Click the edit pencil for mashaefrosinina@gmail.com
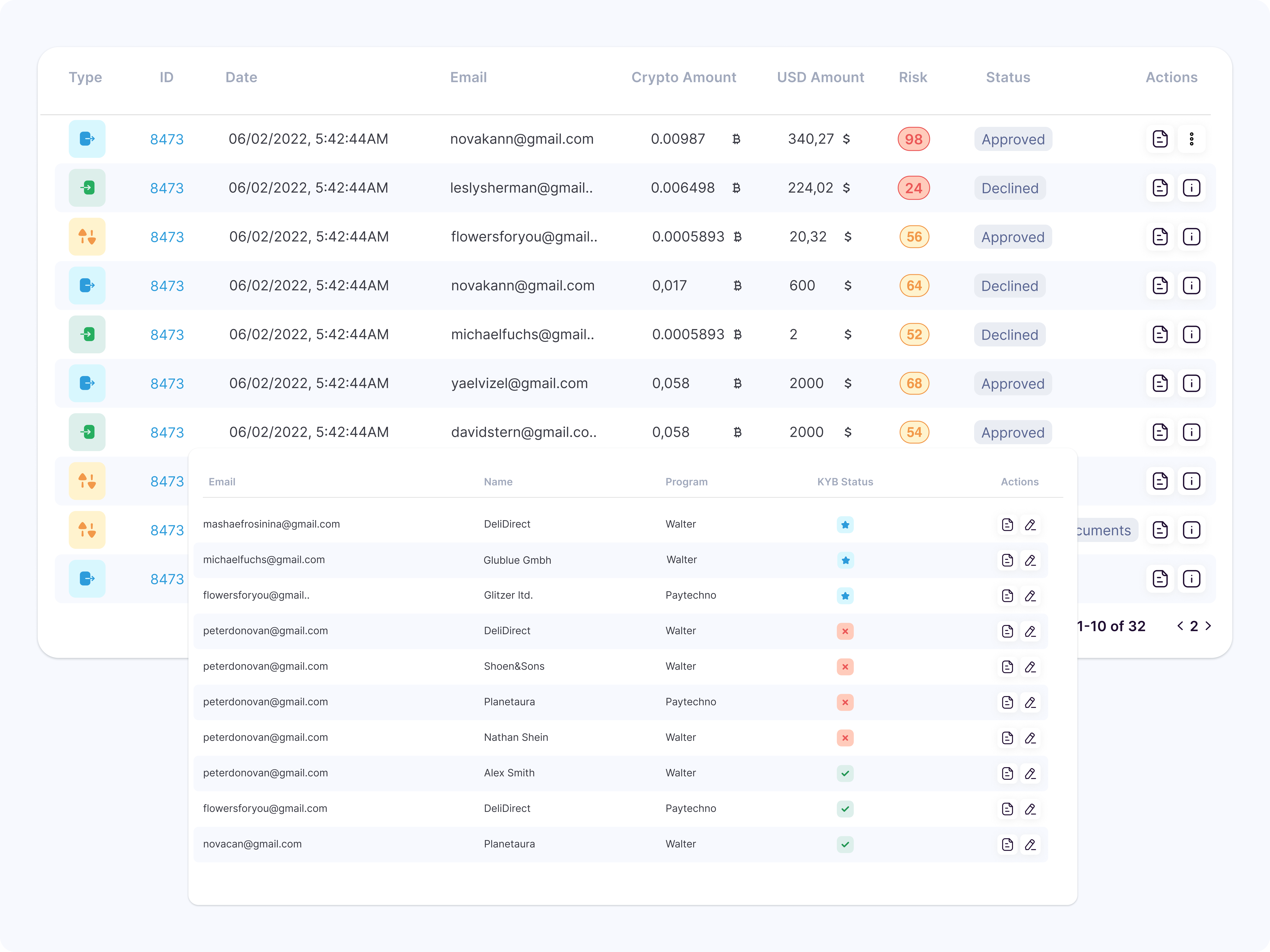This screenshot has width=1270, height=952. (1030, 525)
